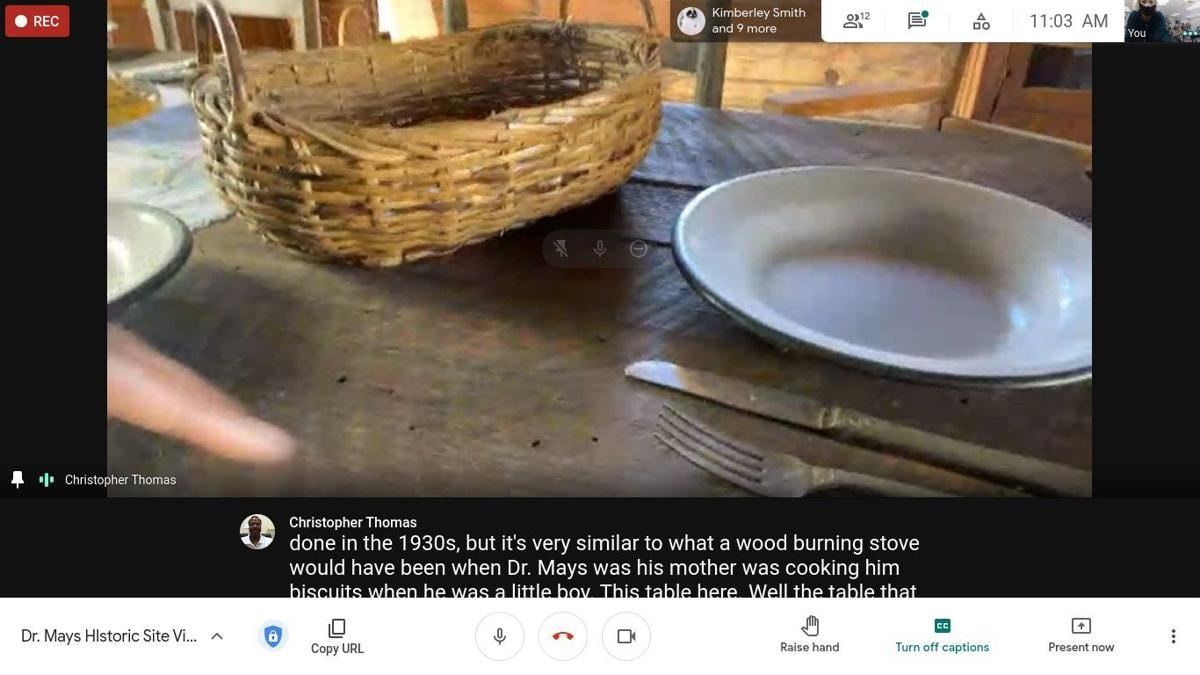Image resolution: width=1200 pixels, height=675 pixels.
Task: Open the meeting chat panel
Action: [x=917, y=21]
